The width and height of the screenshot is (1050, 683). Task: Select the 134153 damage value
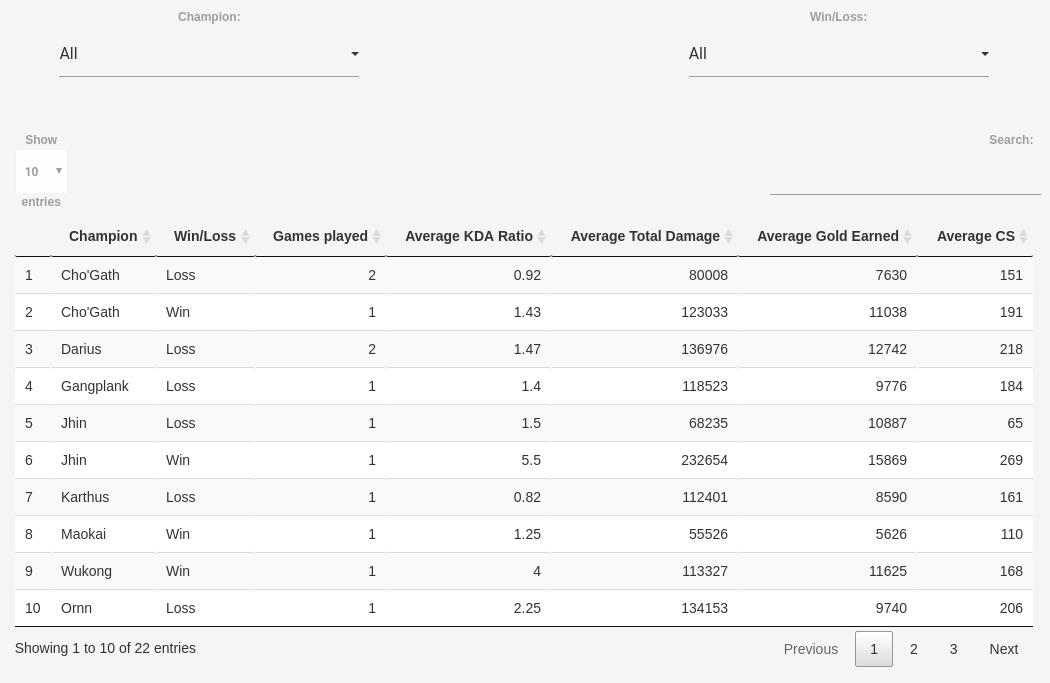[704, 608]
